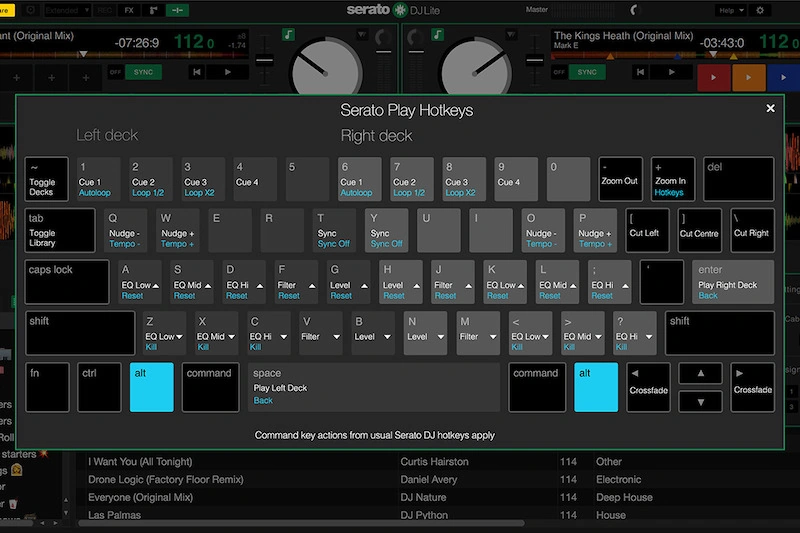This screenshot has height=533, width=800.
Task: Click the enter Play Right Deck key
Action: pos(733,282)
